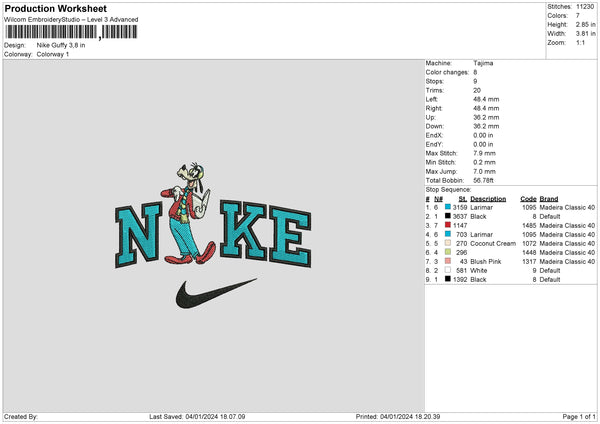
Task: Click the 'Page 1 of 1' indicator
Action: click(x=579, y=416)
